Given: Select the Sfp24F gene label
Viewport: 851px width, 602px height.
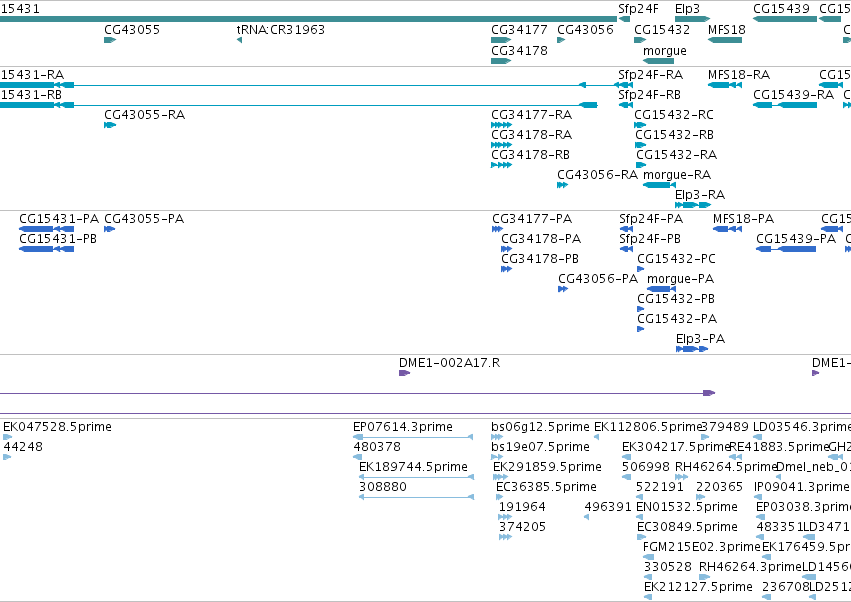Looking at the screenshot, I should (x=638, y=9).
